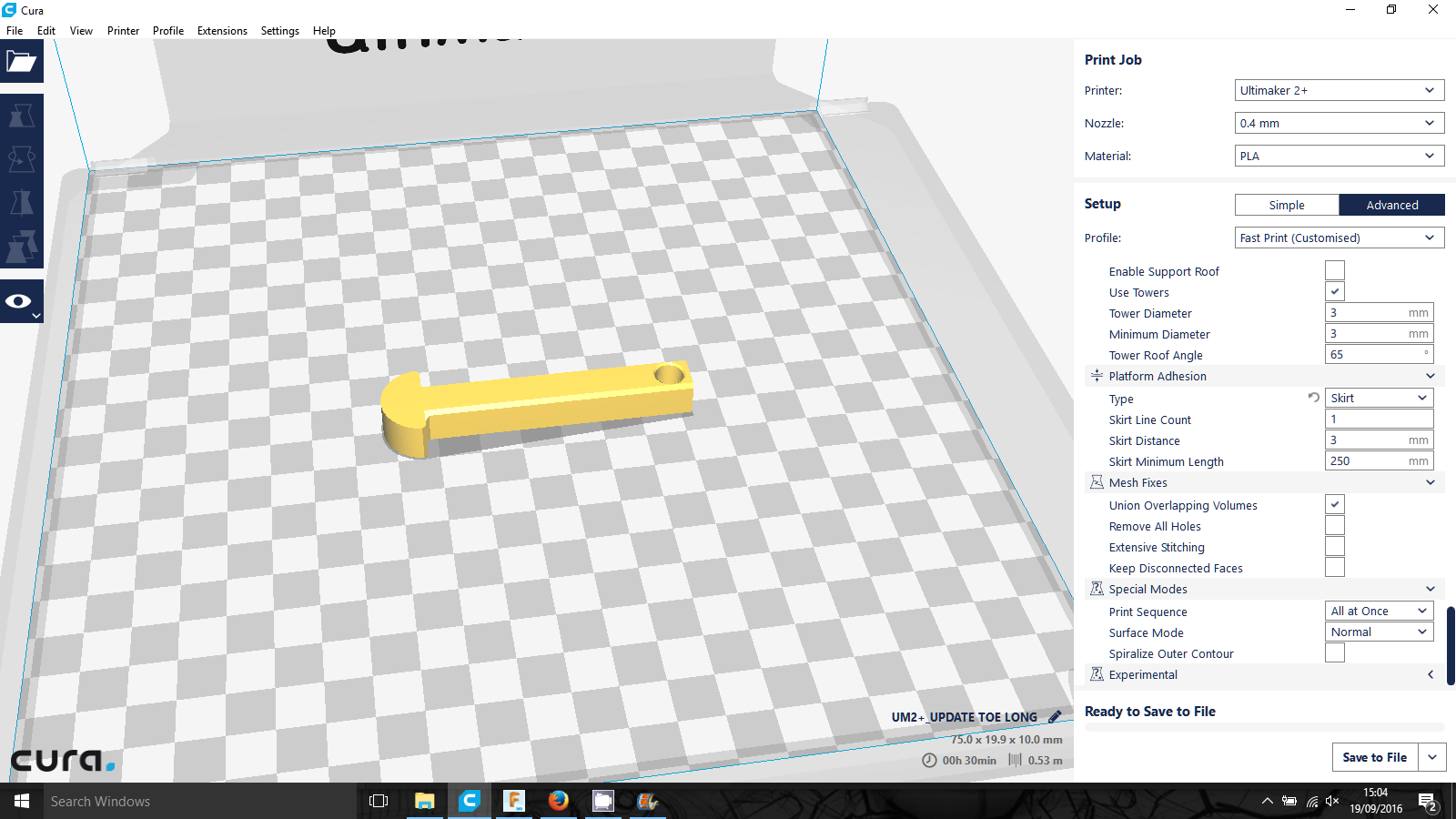Click the Skirt Line Count input field
This screenshot has height=819, width=1456.
(1378, 420)
